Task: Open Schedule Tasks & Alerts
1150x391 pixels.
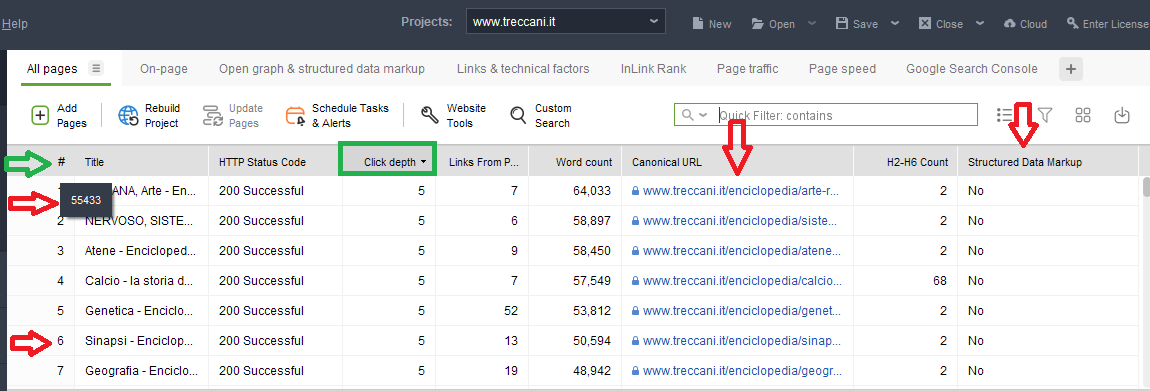Action: 337,115
